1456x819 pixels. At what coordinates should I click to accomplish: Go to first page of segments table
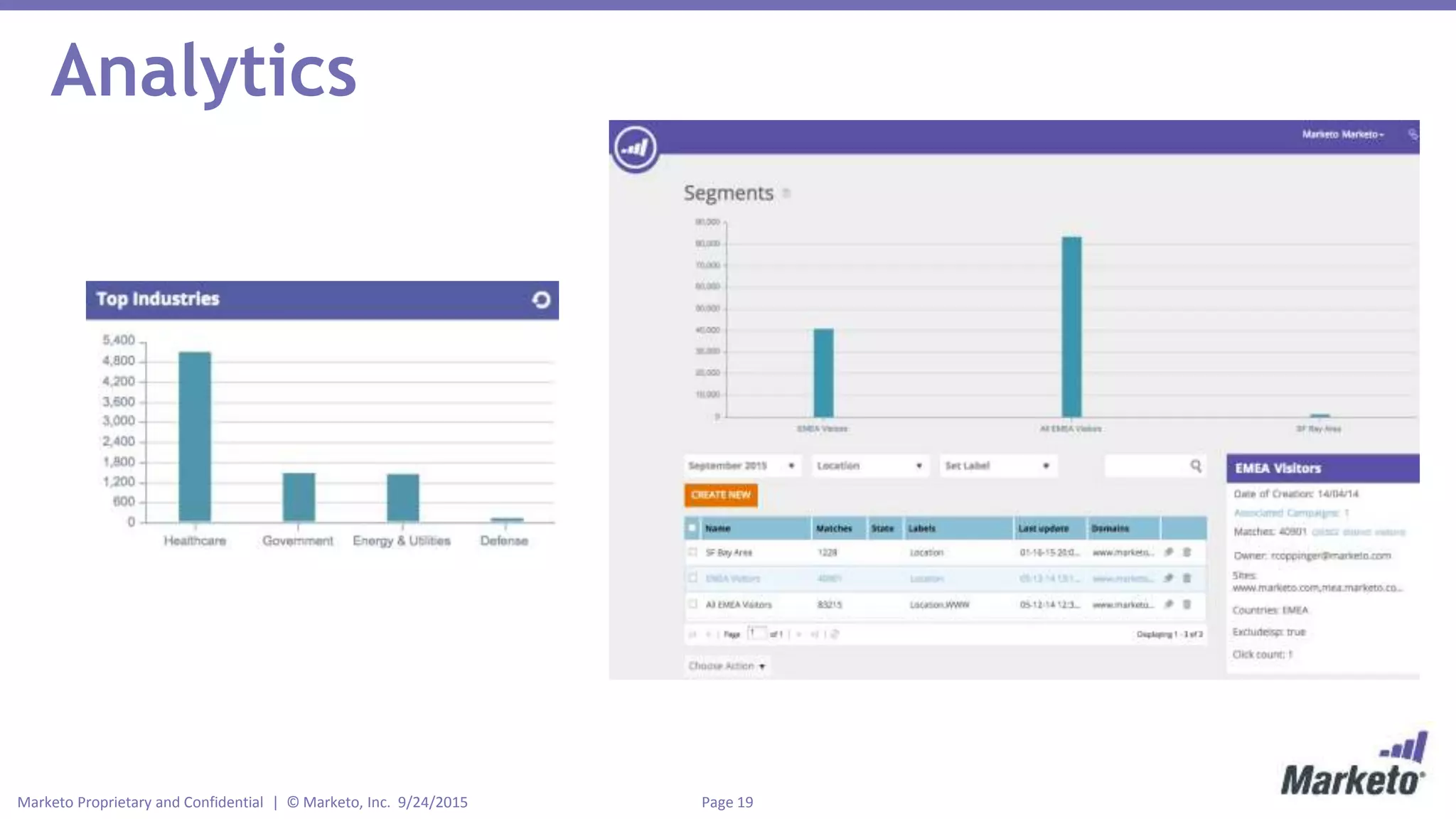click(x=692, y=634)
